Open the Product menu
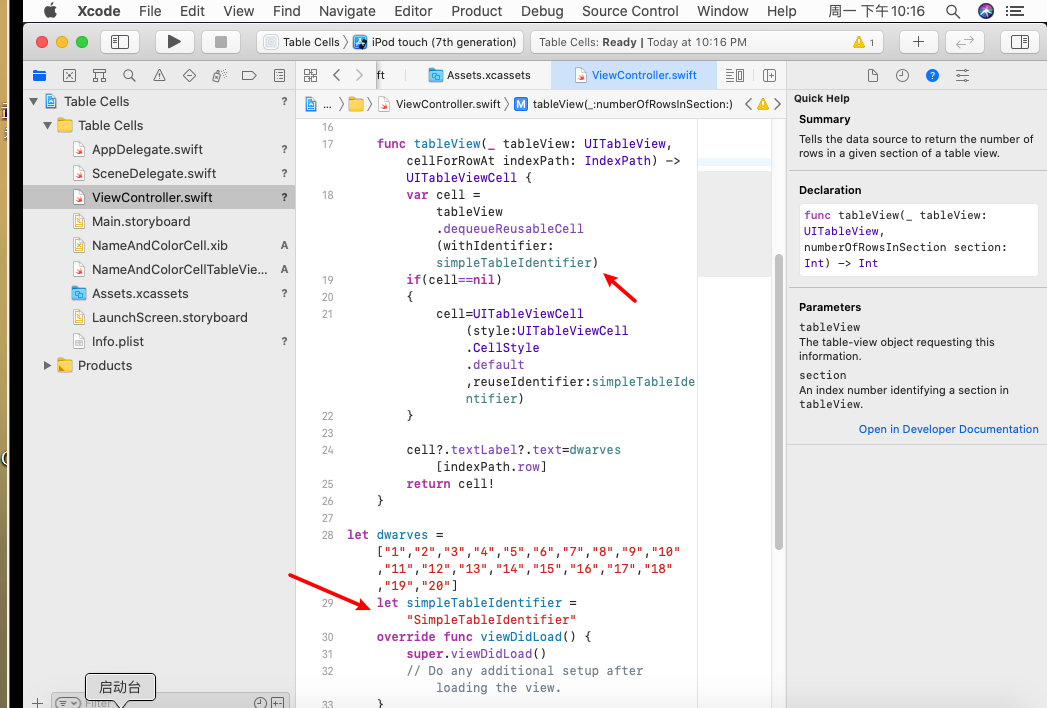The image size is (1047, 708). pyautogui.click(x=476, y=11)
